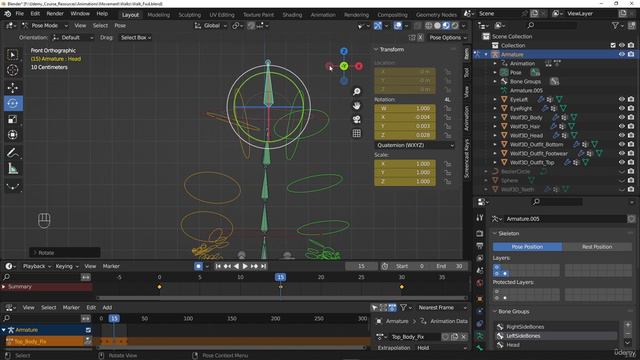Toggle auto keying record button

pyautogui.click(x=198, y=266)
